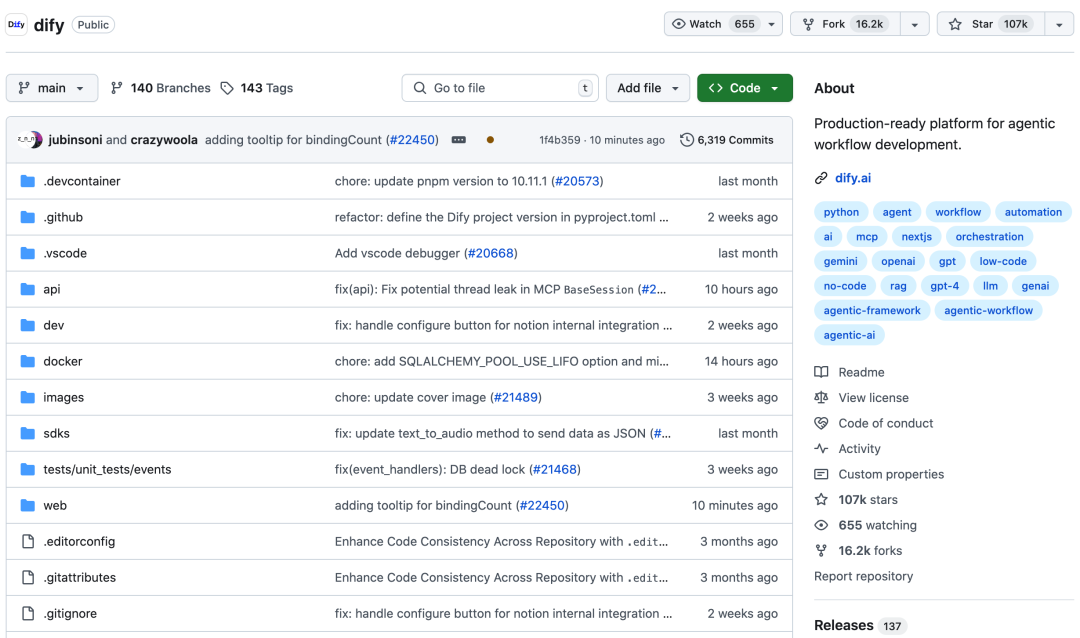Screen dimensions: 1080x638
Task: Star the dify repository
Action: (991, 24)
